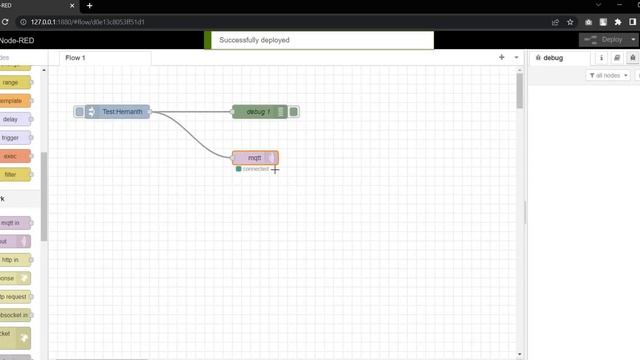Viewport: 640px width, 360px height.
Task: Open a new browser tab
Action: click(89, 6)
